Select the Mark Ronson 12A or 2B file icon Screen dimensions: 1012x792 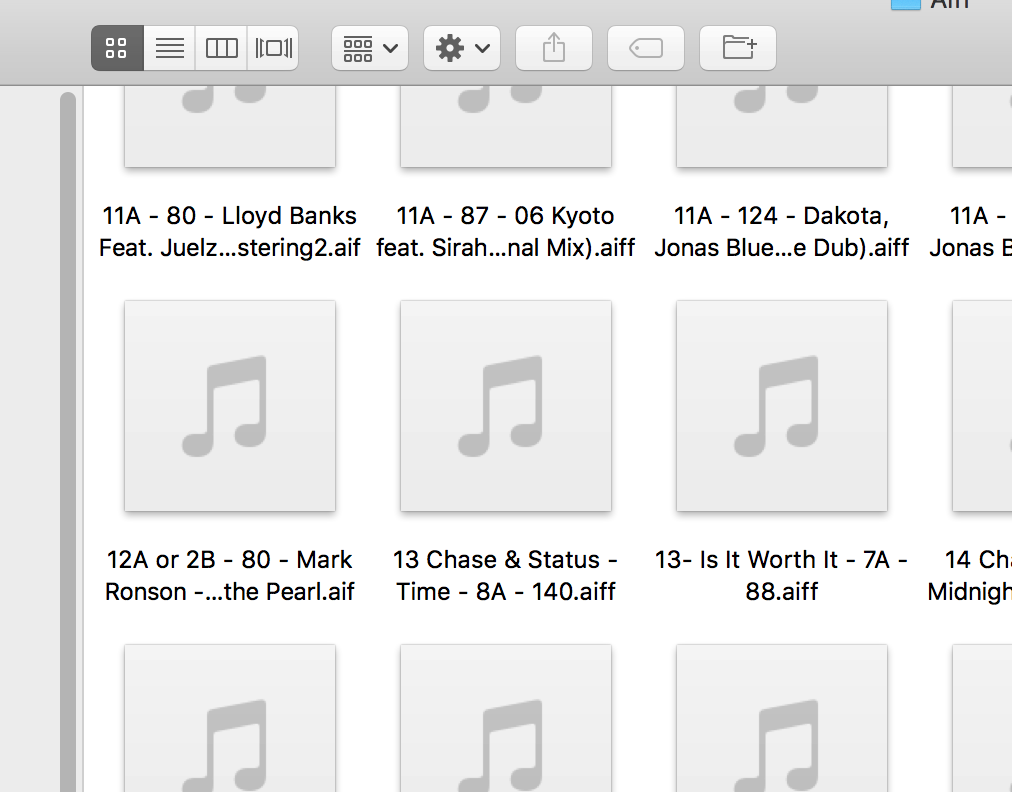click(x=230, y=406)
